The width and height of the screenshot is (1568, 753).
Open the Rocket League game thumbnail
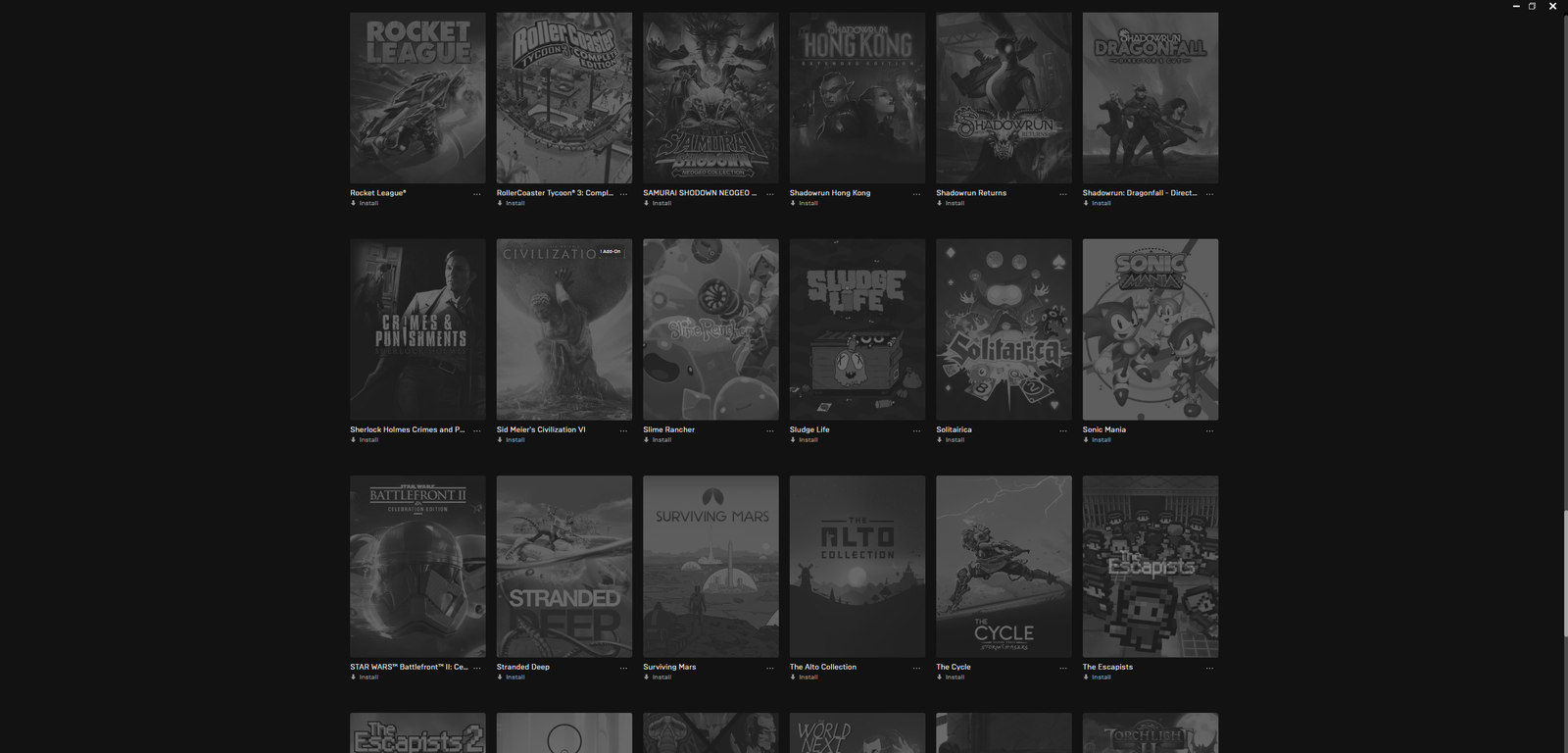pos(417,97)
